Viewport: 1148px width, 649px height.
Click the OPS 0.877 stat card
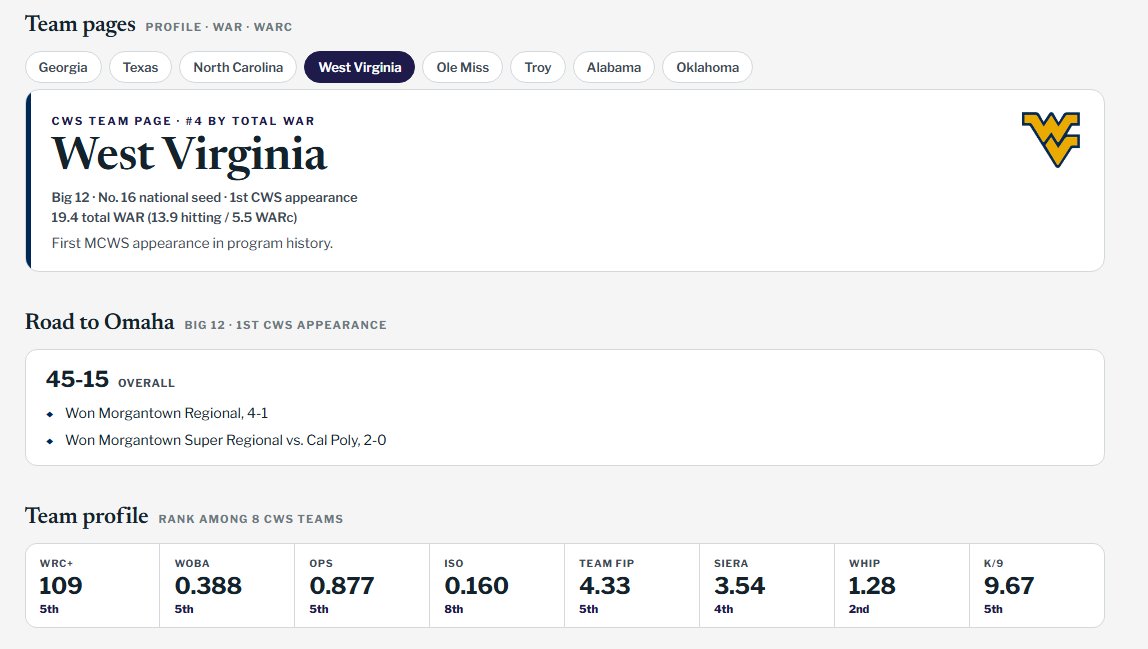(362, 585)
